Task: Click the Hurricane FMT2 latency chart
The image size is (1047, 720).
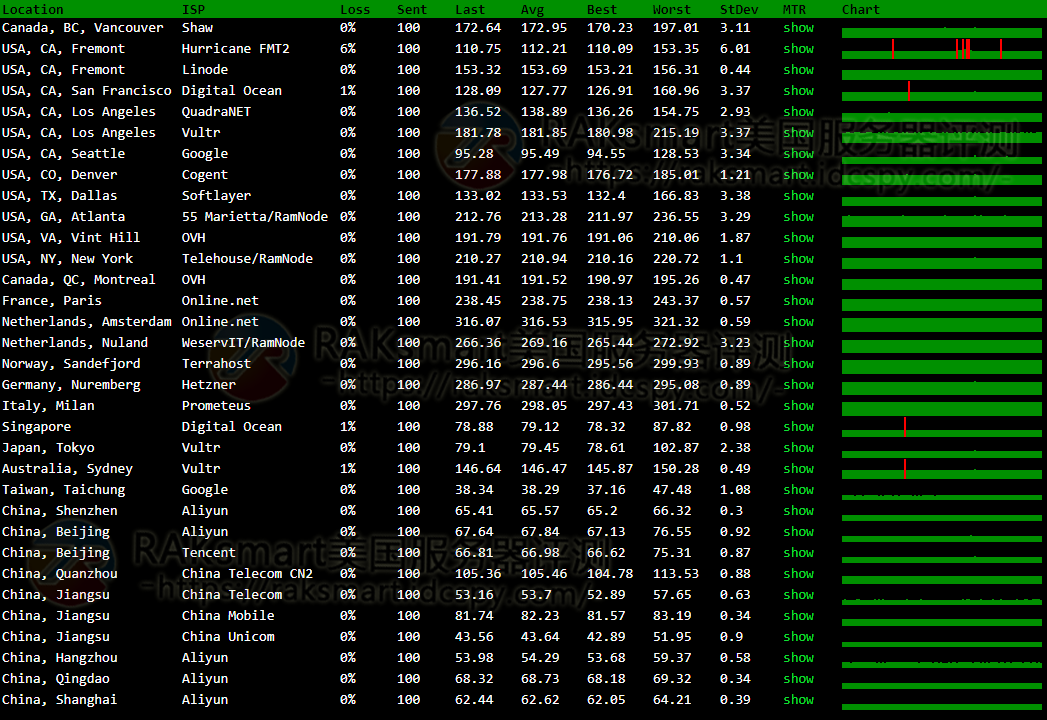Action: (x=941, y=49)
